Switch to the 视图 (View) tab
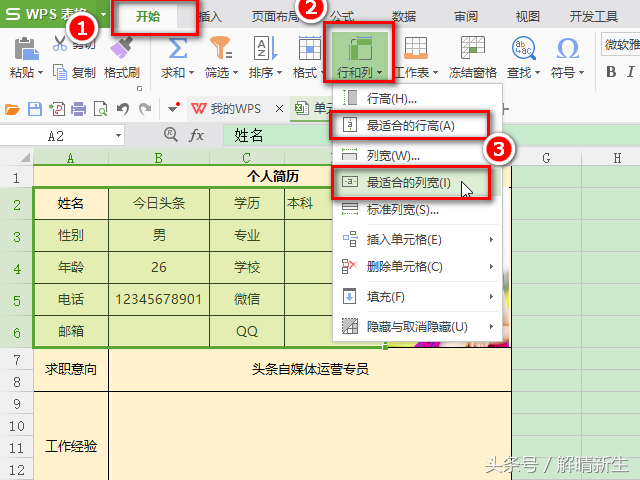 pos(527,16)
